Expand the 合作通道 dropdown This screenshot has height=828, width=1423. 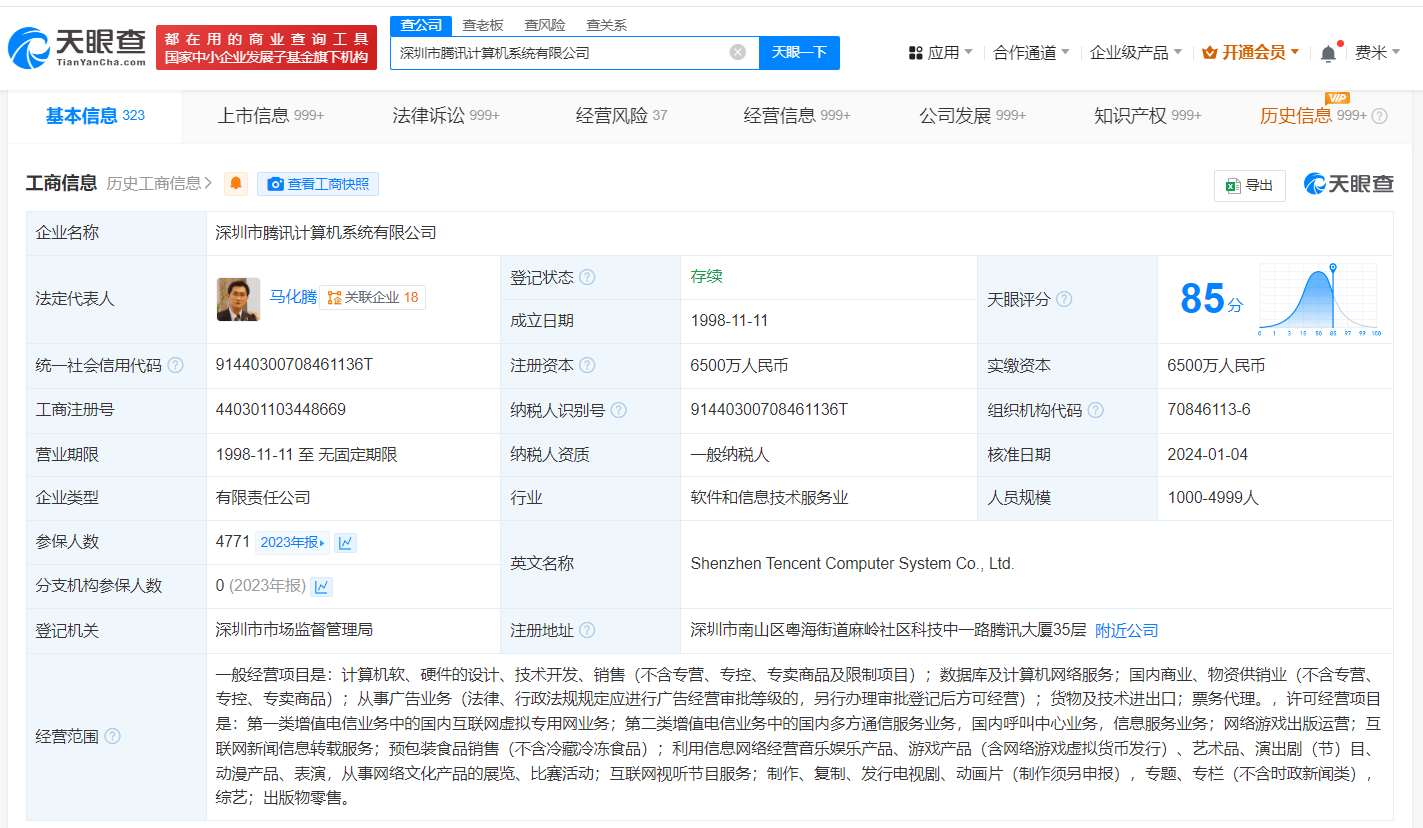point(1031,53)
